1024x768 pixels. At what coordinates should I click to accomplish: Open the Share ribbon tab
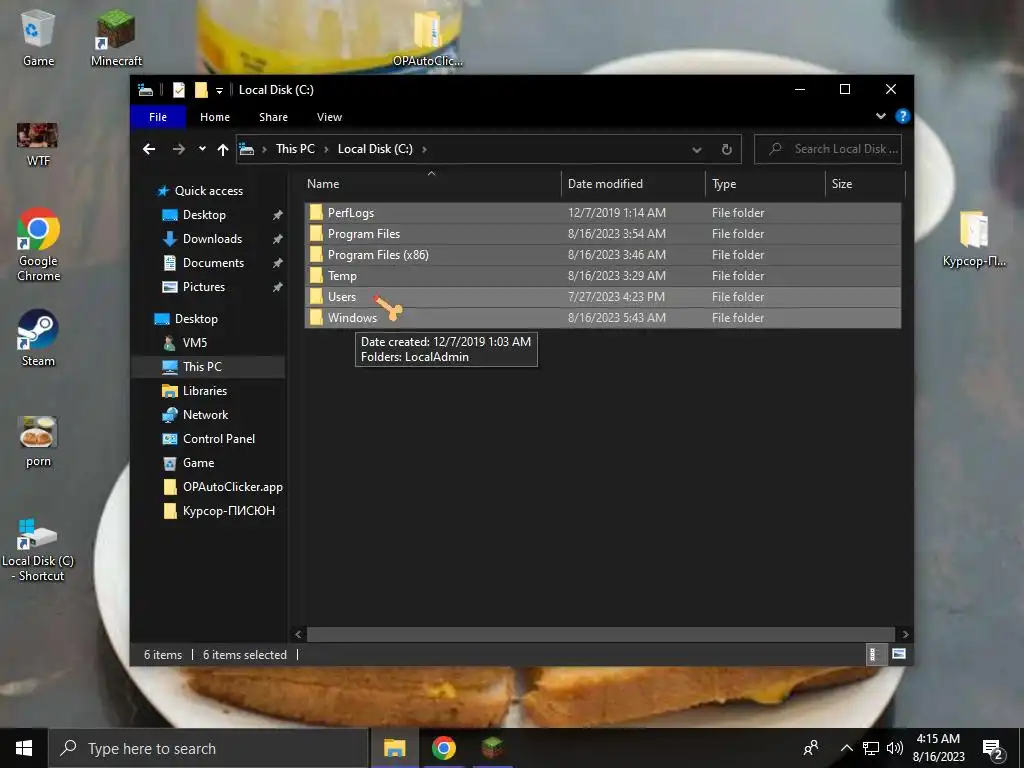pyautogui.click(x=273, y=117)
